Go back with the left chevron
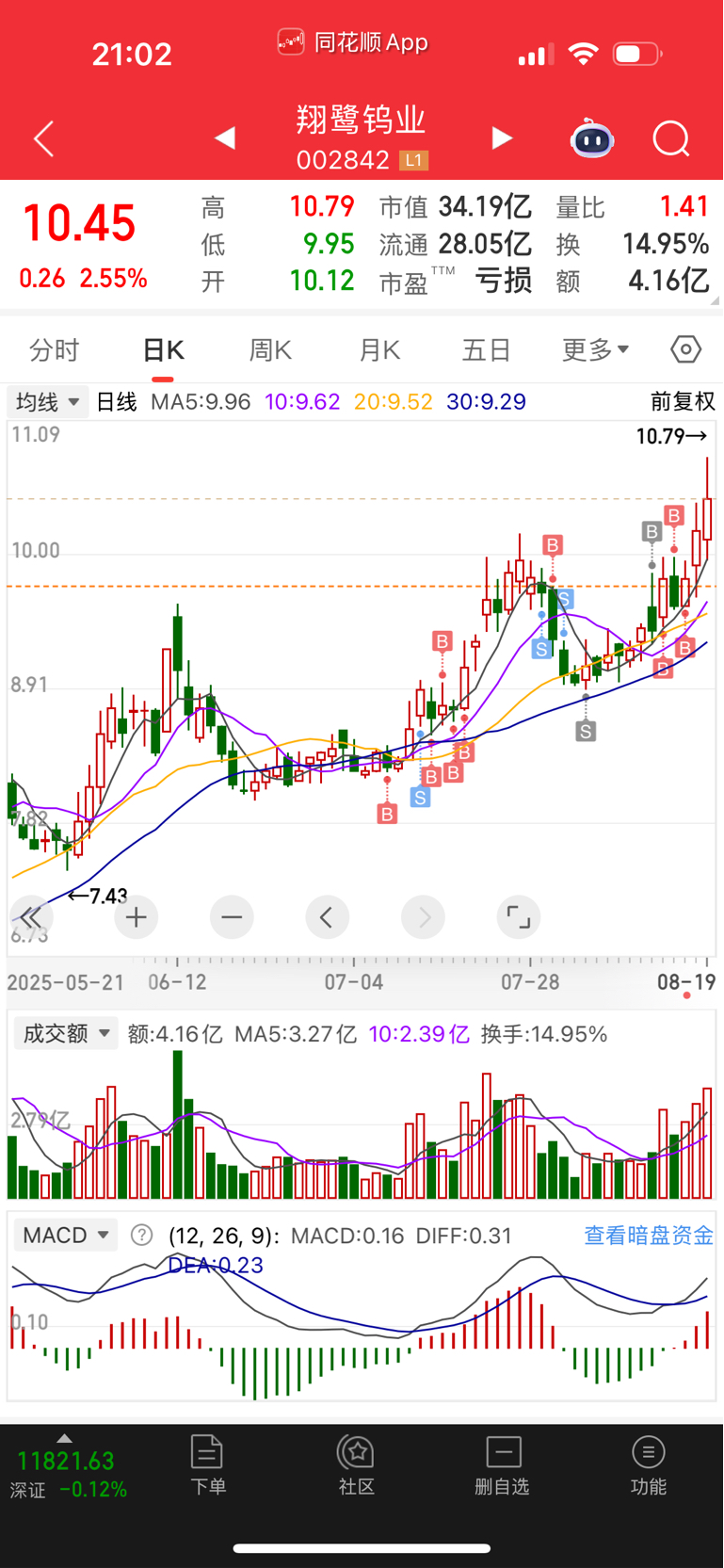This screenshot has height=1568, width=724. [43, 139]
